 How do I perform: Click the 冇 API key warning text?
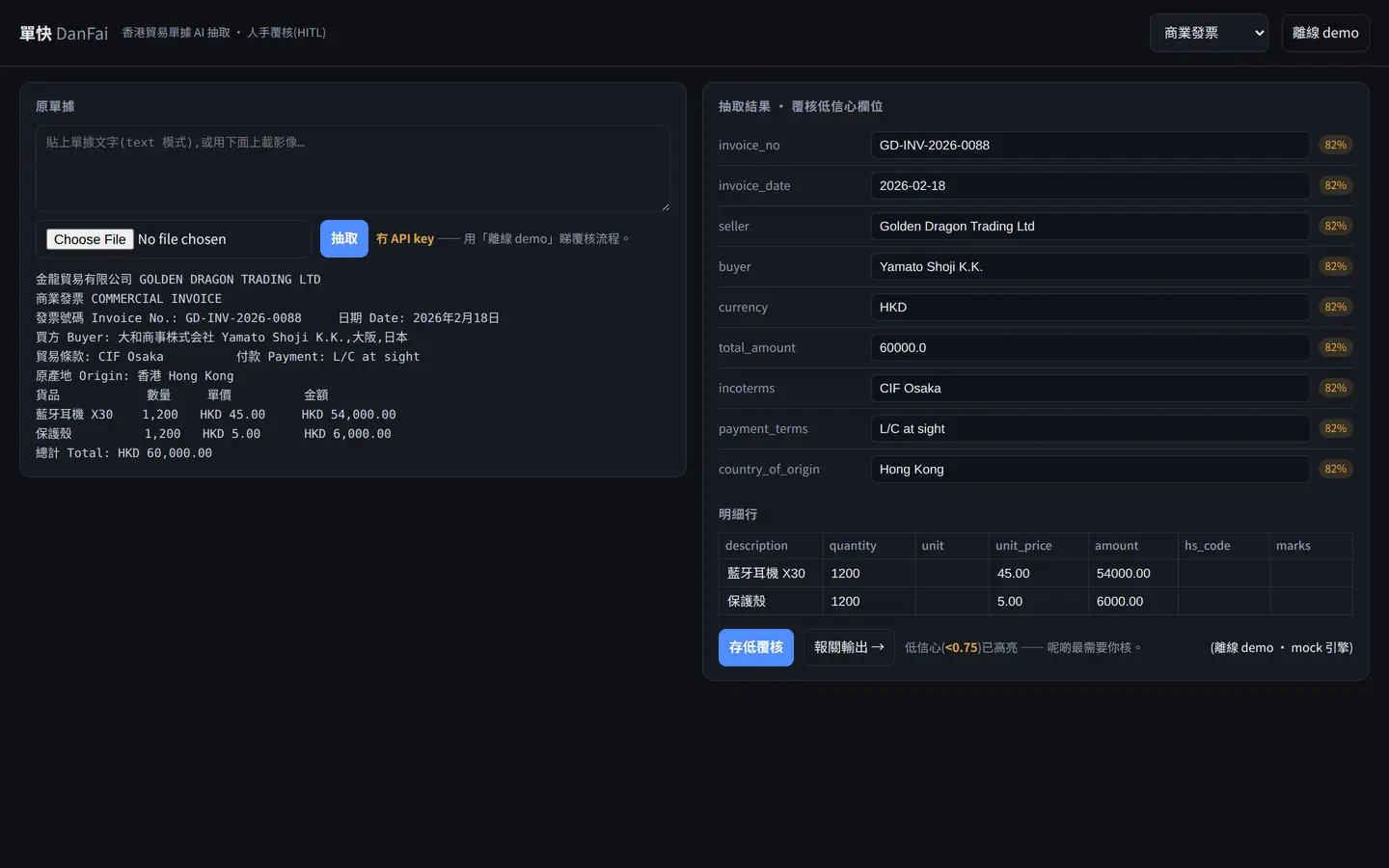click(405, 238)
